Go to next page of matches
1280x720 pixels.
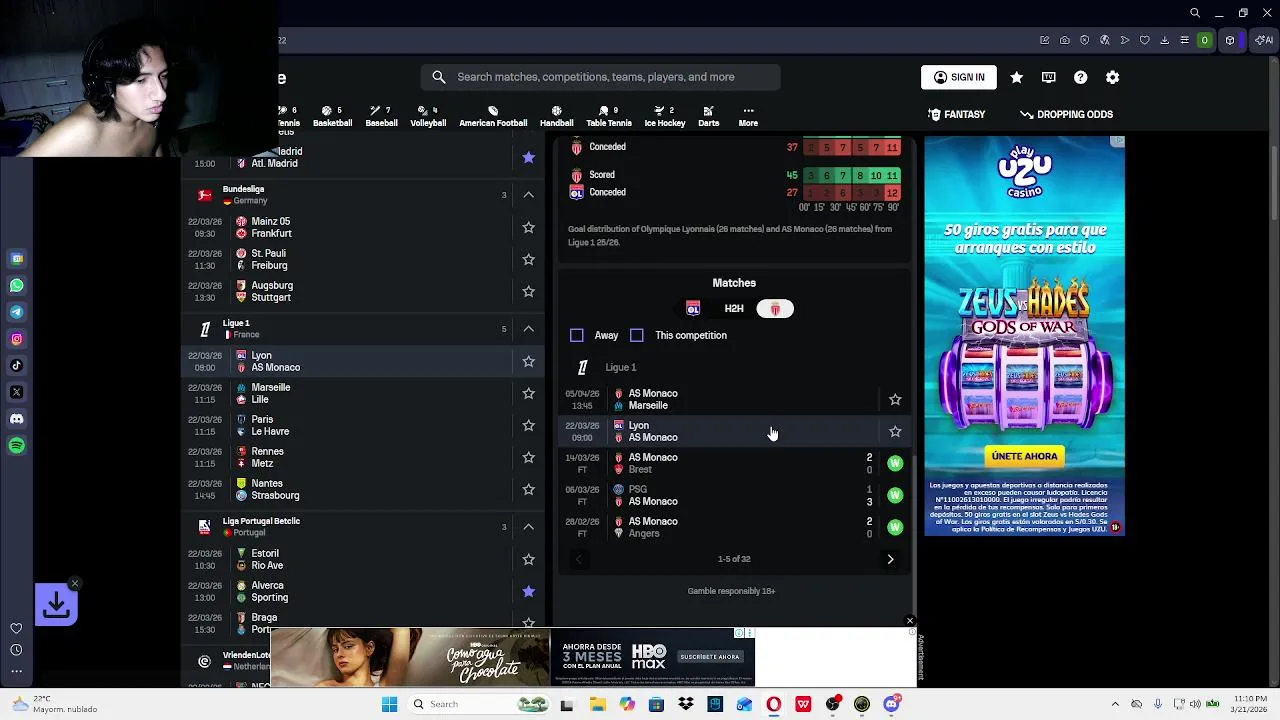pyautogui.click(x=890, y=559)
